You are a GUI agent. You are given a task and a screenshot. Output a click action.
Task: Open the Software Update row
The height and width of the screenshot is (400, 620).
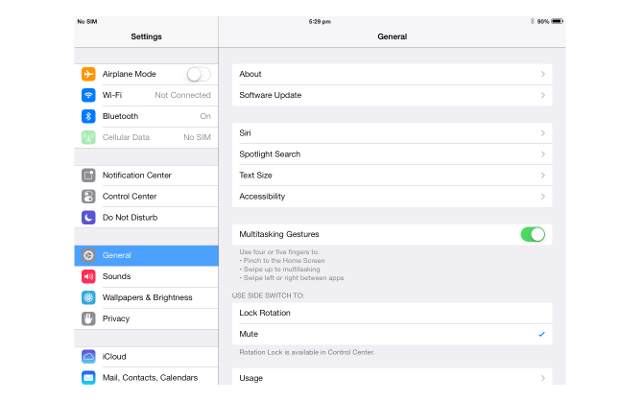pos(392,95)
